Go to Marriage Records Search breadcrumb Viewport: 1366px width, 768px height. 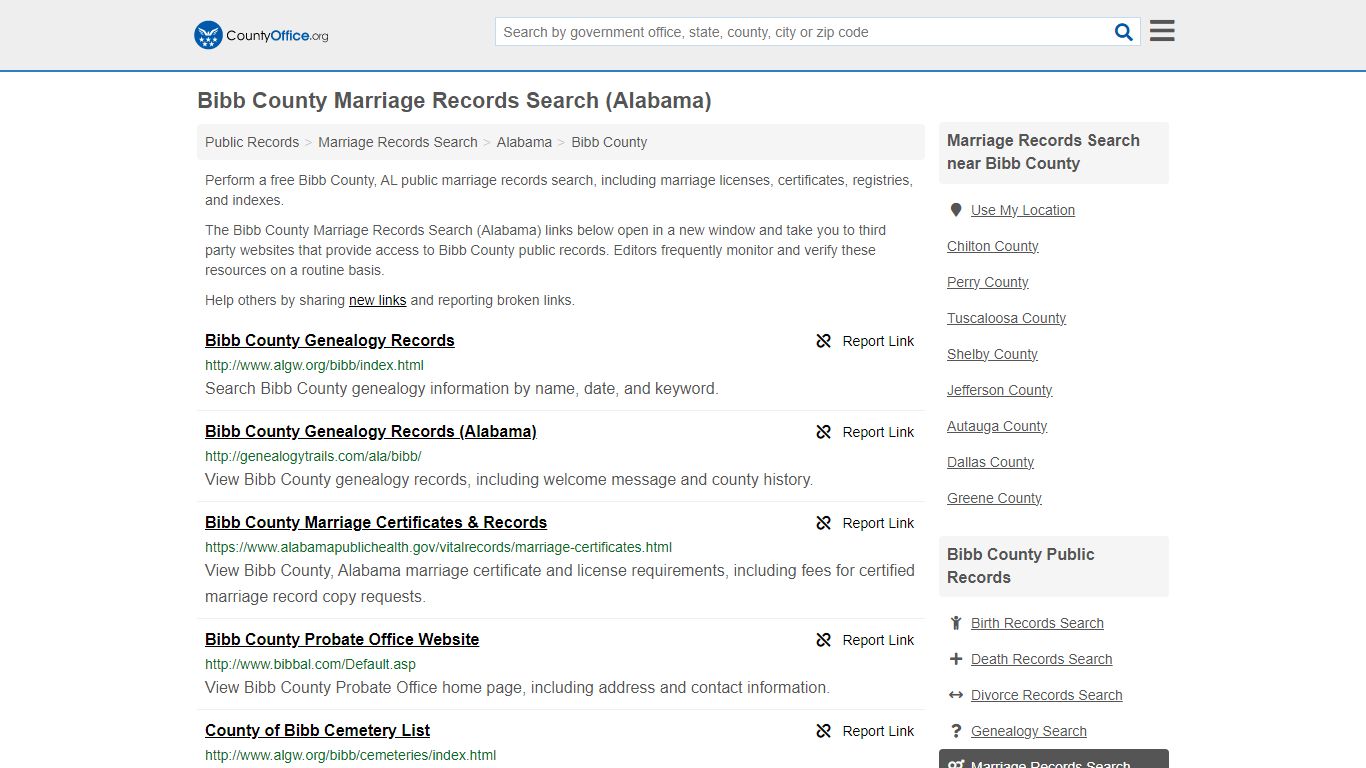pos(398,142)
